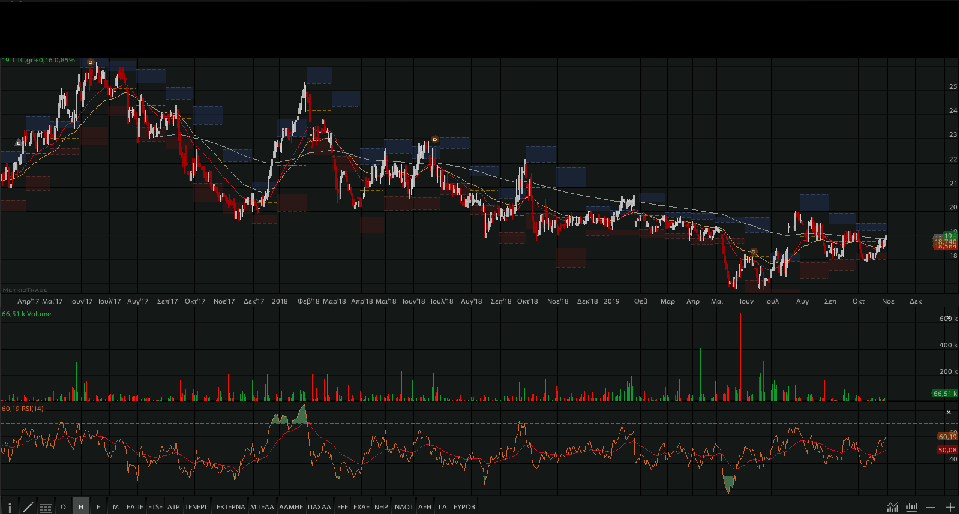Viewport: 959px width, 514px height.
Task: Zoom in using the plus icon
Action: [949, 507]
